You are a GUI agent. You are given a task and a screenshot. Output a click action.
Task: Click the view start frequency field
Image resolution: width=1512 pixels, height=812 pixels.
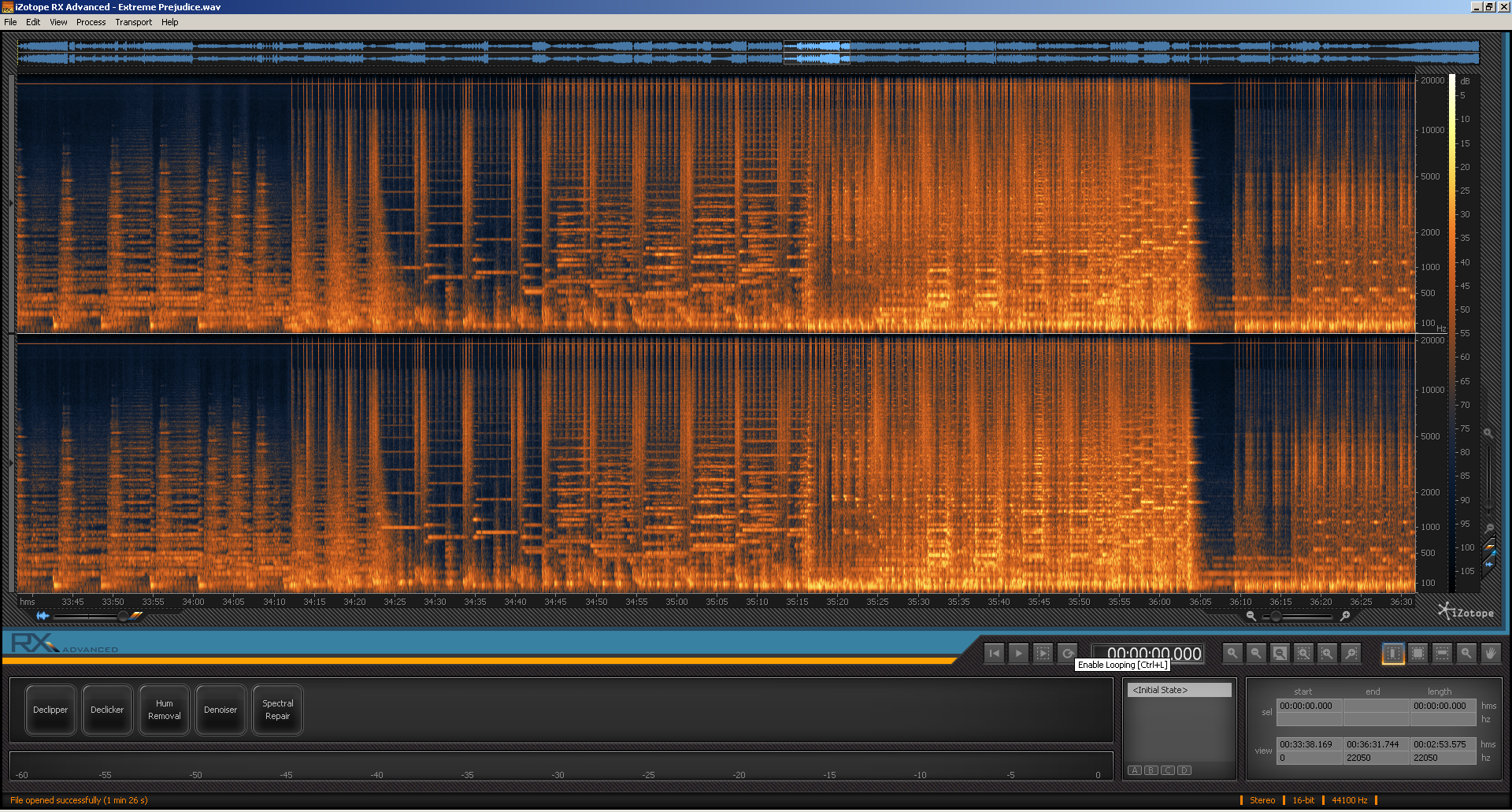pyautogui.click(x=1309, y=758)
